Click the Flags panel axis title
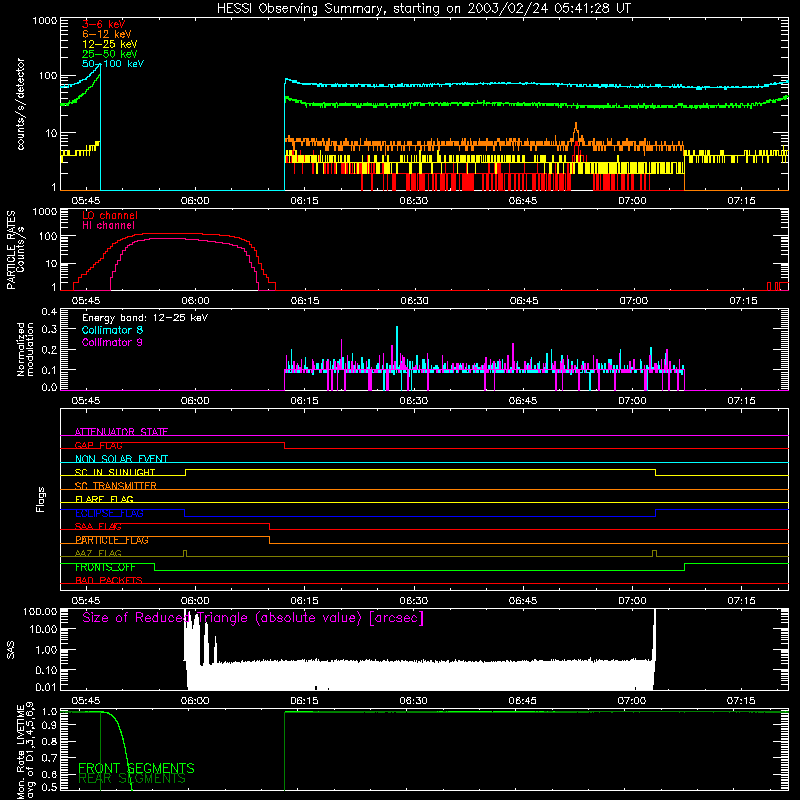 click(40, 499)
